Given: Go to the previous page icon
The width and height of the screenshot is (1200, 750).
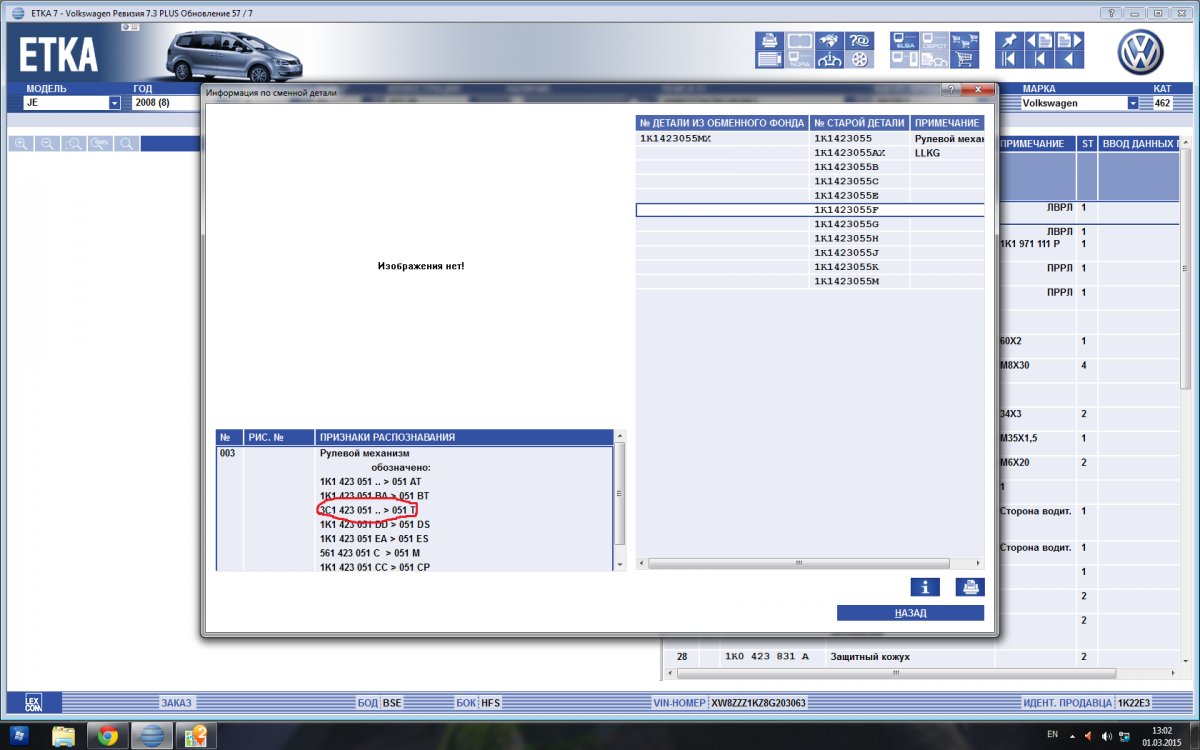Looking at the screenshot, I should tap(1039, 41).
